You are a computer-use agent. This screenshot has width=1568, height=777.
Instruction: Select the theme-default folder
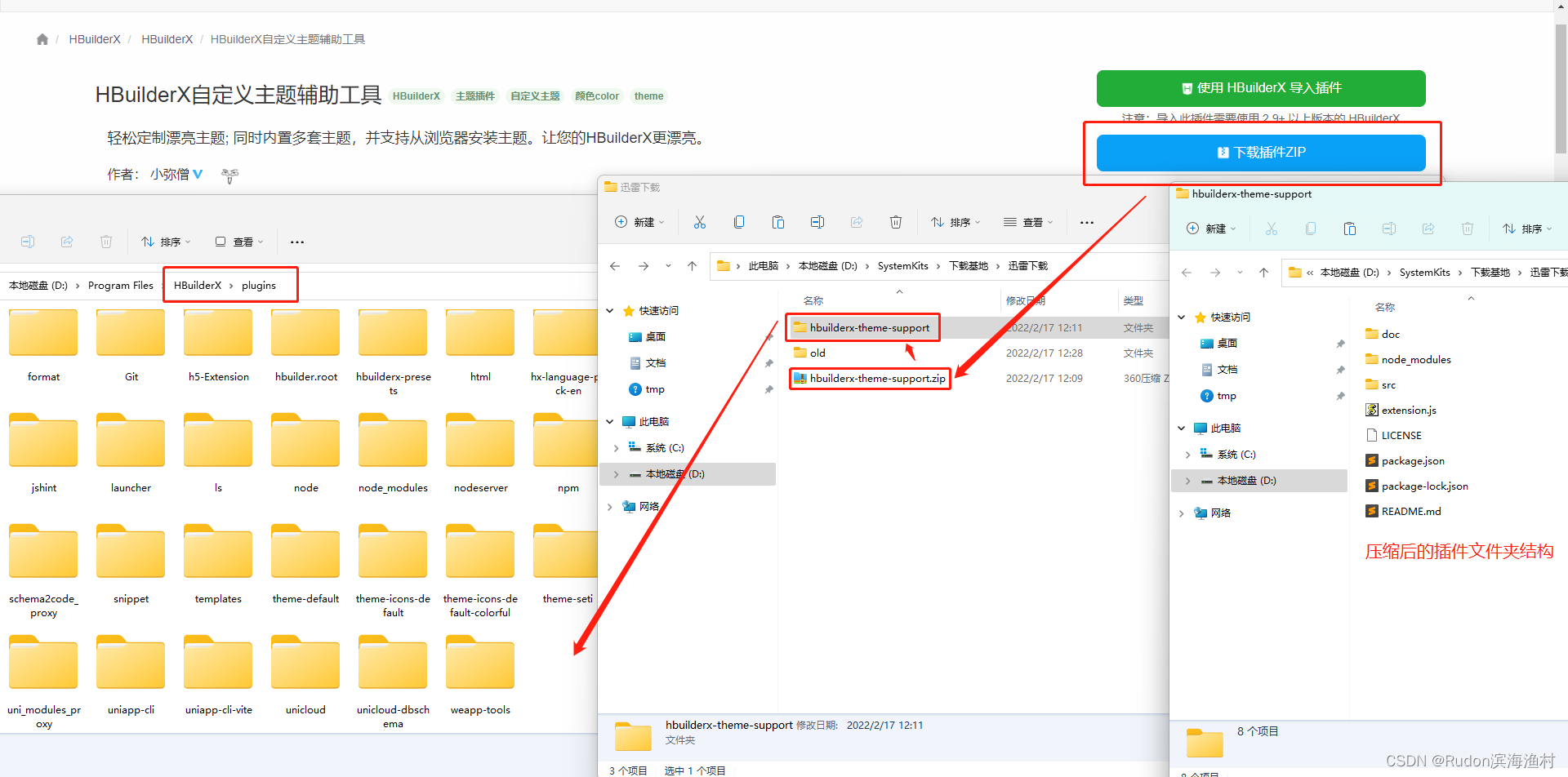point(305,564)
